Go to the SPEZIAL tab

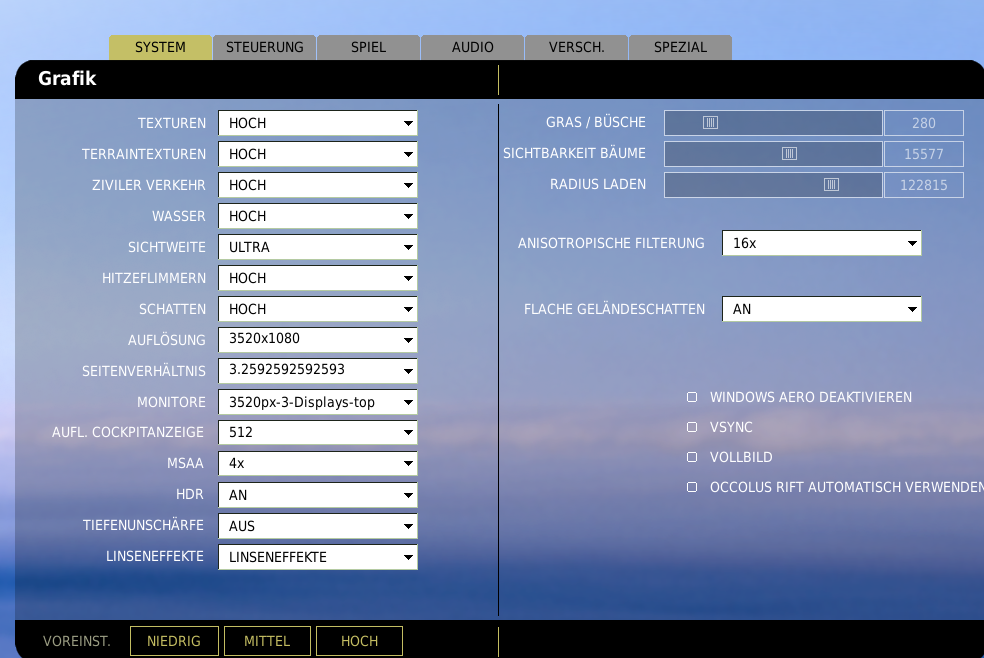[x=680, y=47]
